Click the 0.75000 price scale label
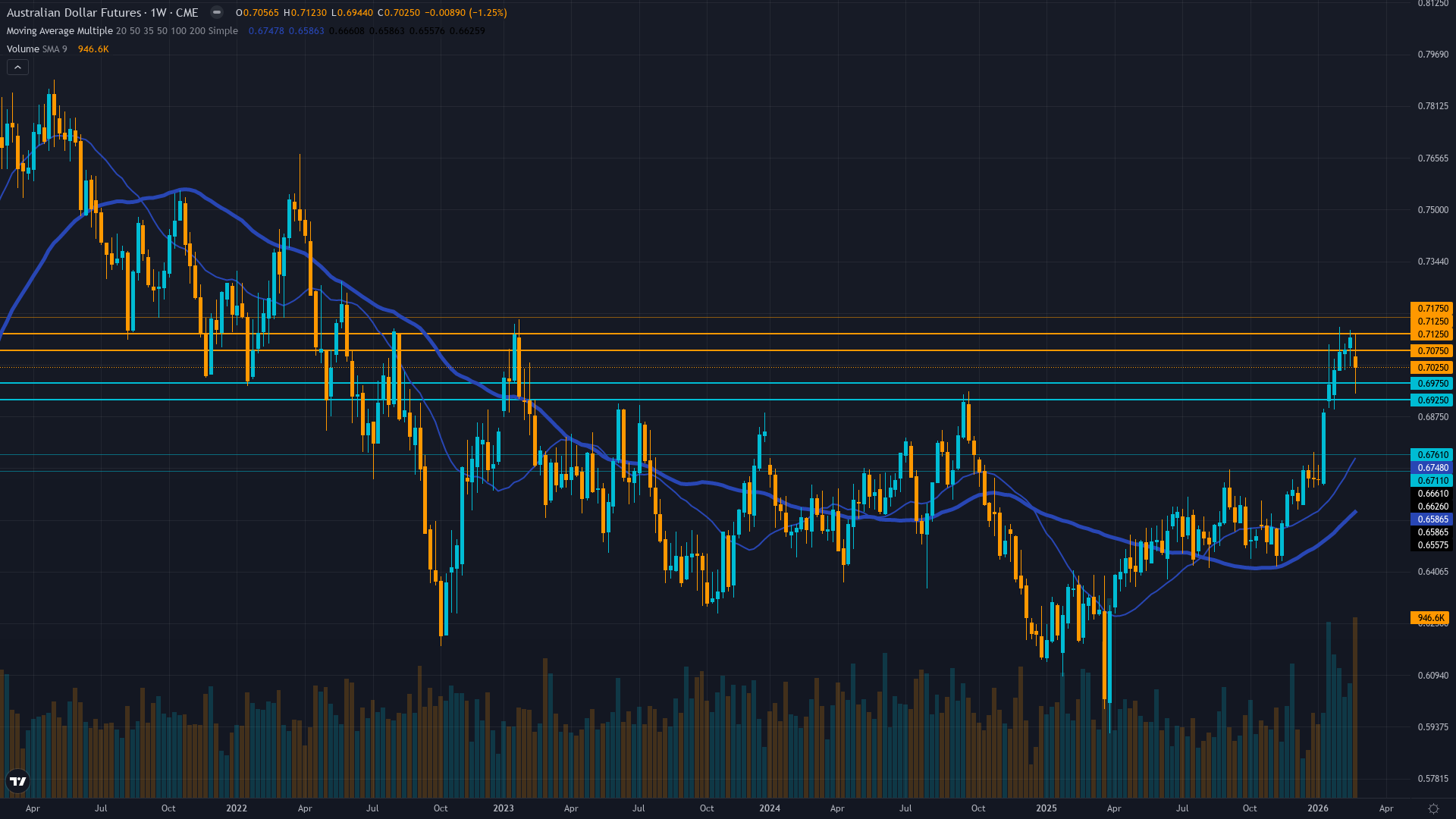This screenshot has height=819, width=1456. [x=1432, y=210]
